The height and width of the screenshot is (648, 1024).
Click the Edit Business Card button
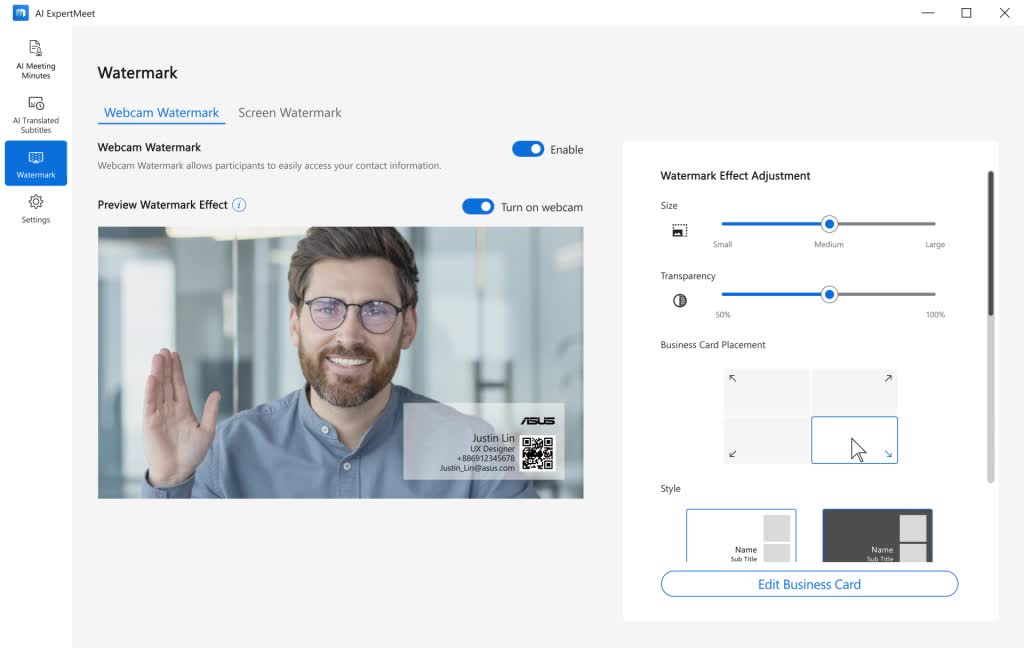click(808, 584)
